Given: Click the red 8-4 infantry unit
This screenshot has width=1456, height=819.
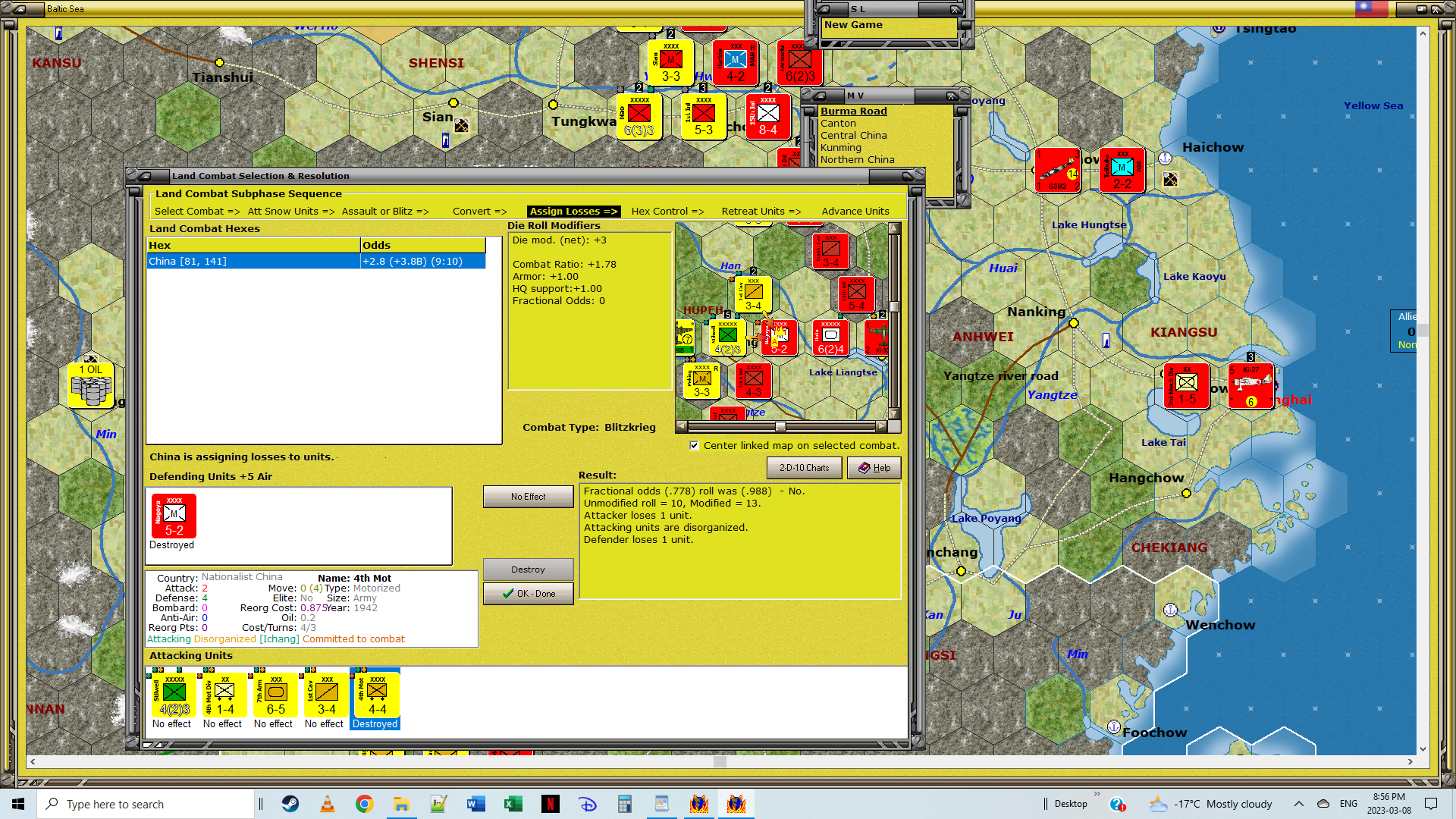Looking at the screenshot, I should [767, 116].
